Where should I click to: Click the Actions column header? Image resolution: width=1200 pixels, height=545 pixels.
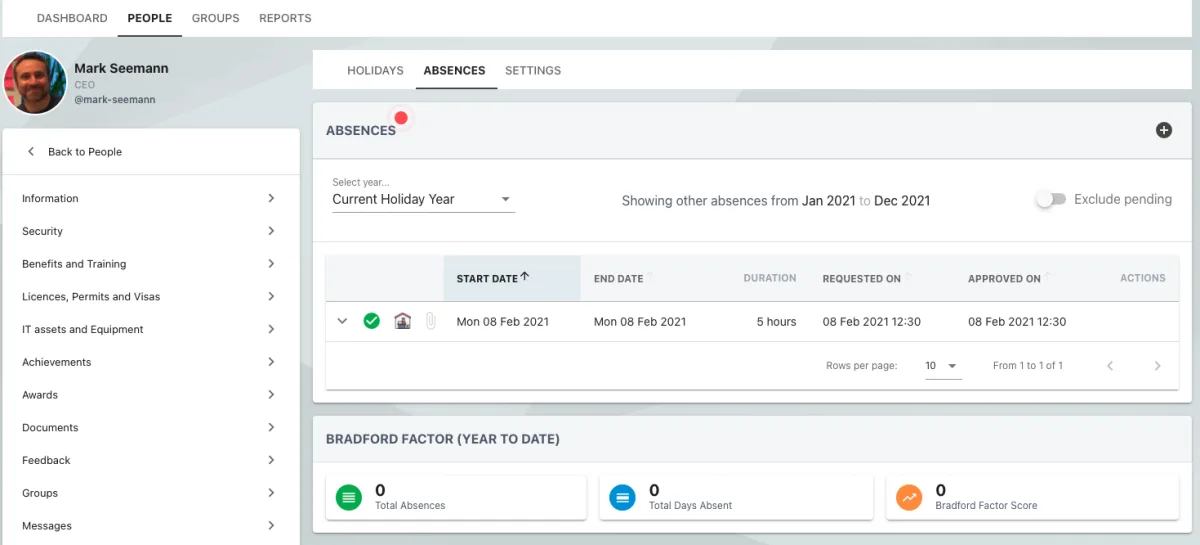[1143, 278]
